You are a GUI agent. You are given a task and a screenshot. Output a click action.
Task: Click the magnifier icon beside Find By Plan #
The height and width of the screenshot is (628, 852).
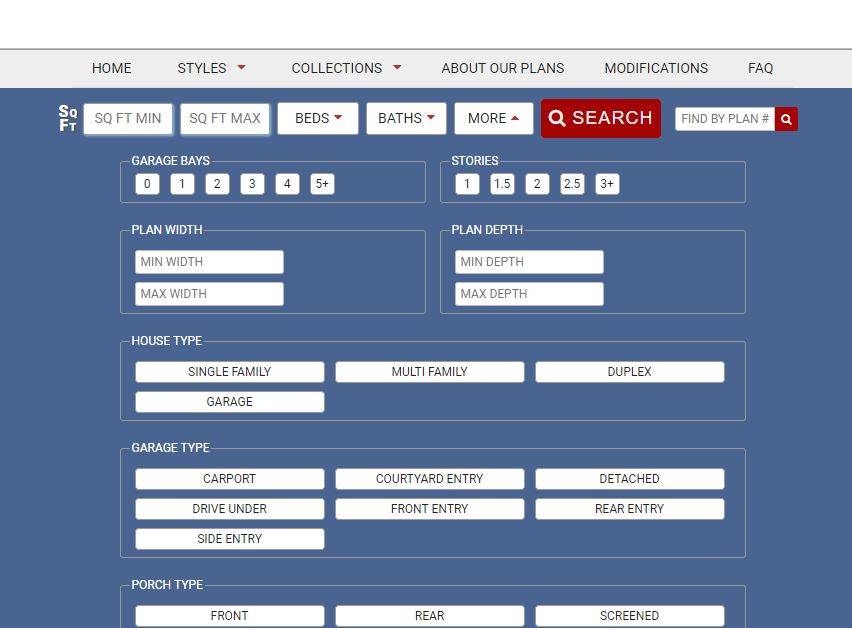click(786, 119)
